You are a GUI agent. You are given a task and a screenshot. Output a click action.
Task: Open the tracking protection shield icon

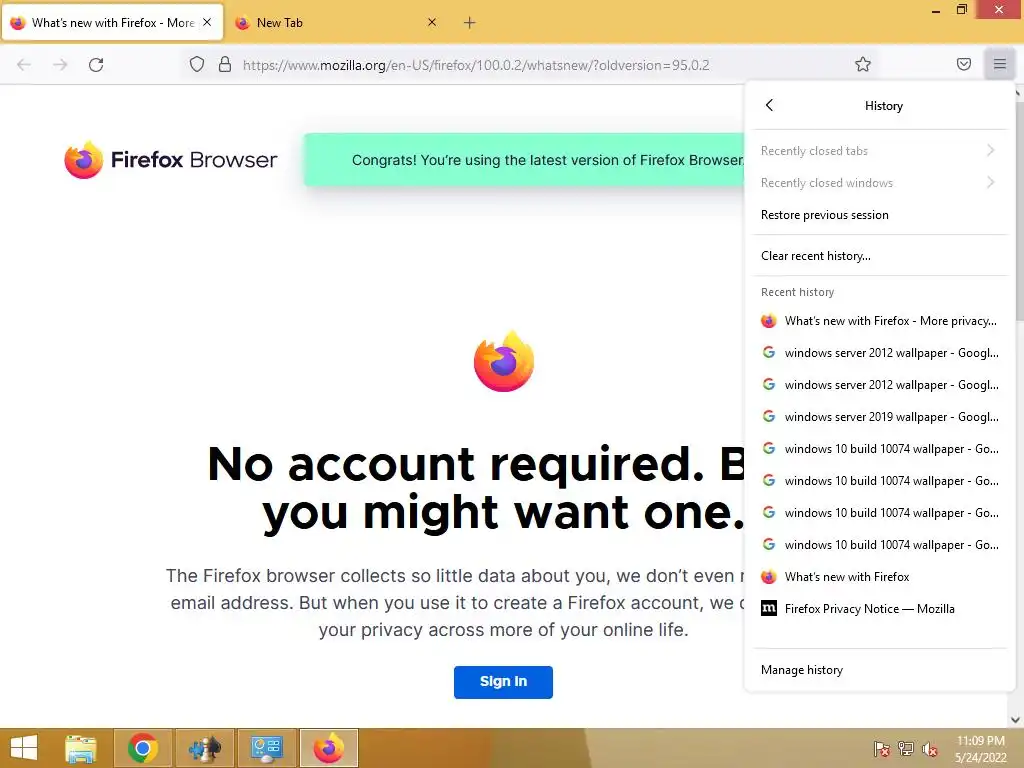[197, 65]
